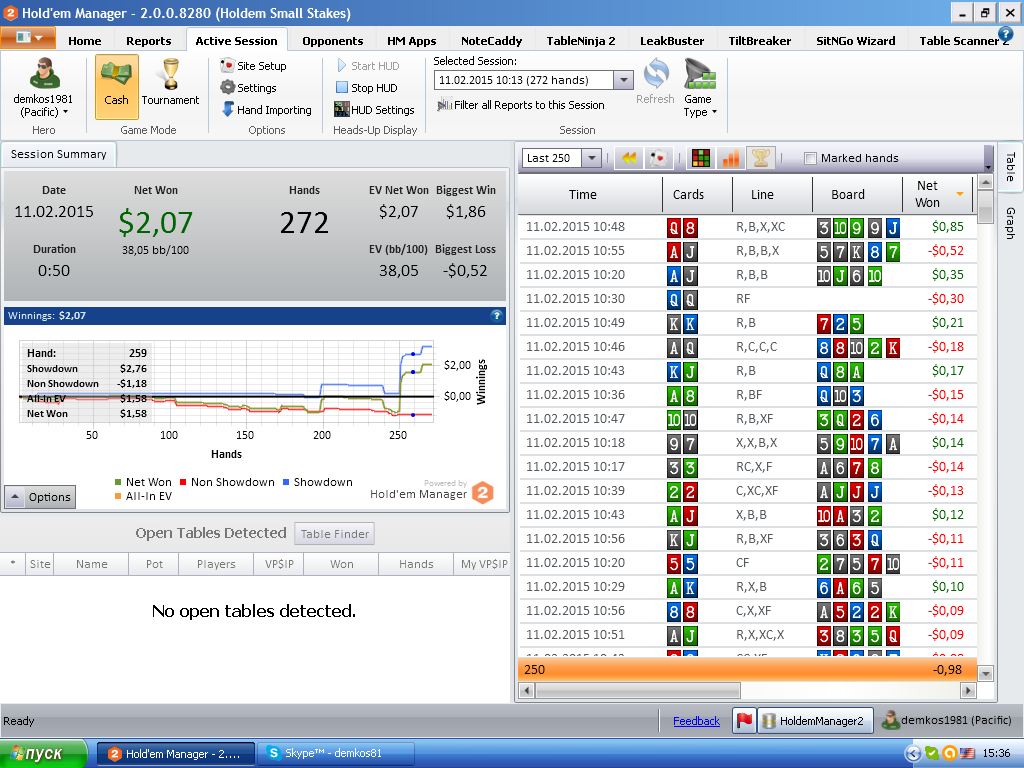This screenshot has height=768, width=1024.
Task: Open the vertical Graph side tab
Action: tap(1010, 223)
